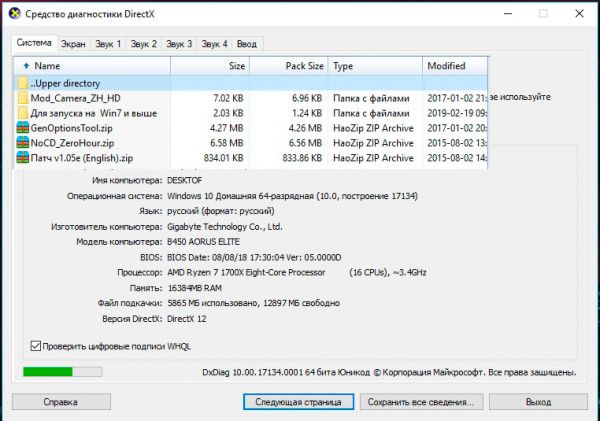This screenshot has height=421, width=600.
Task: Minimize the DirectX diagnostic window
Action: coord(508,14)
